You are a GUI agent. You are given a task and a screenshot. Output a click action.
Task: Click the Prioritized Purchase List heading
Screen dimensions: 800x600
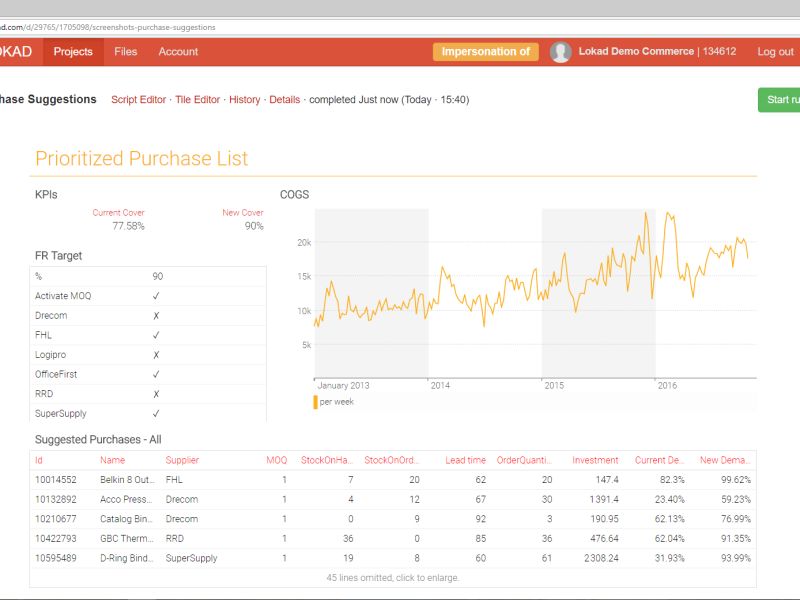(x=141, y=159)
